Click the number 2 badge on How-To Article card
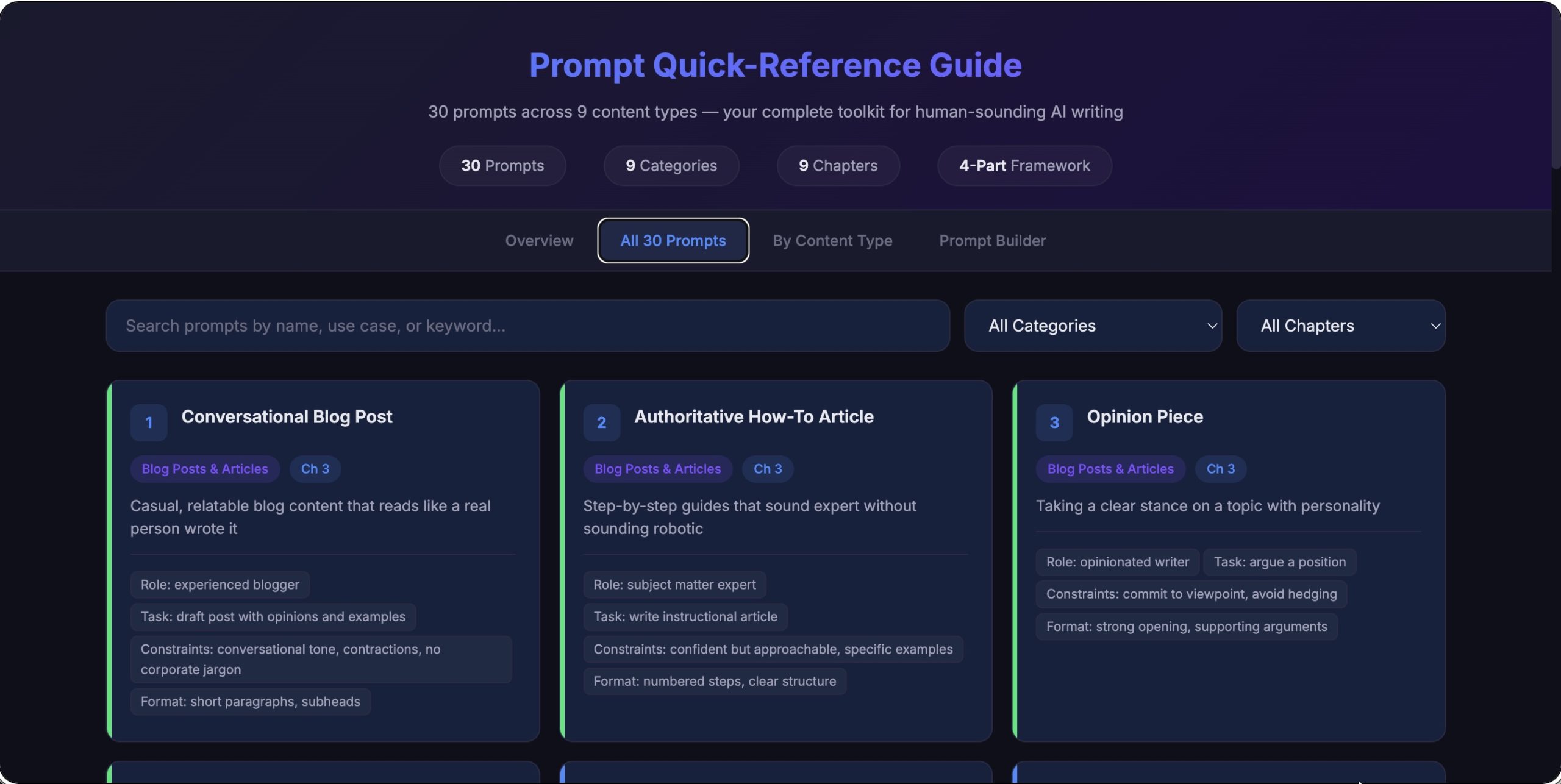The height and width of the screenshot is (784, 1561). (601, 422)
